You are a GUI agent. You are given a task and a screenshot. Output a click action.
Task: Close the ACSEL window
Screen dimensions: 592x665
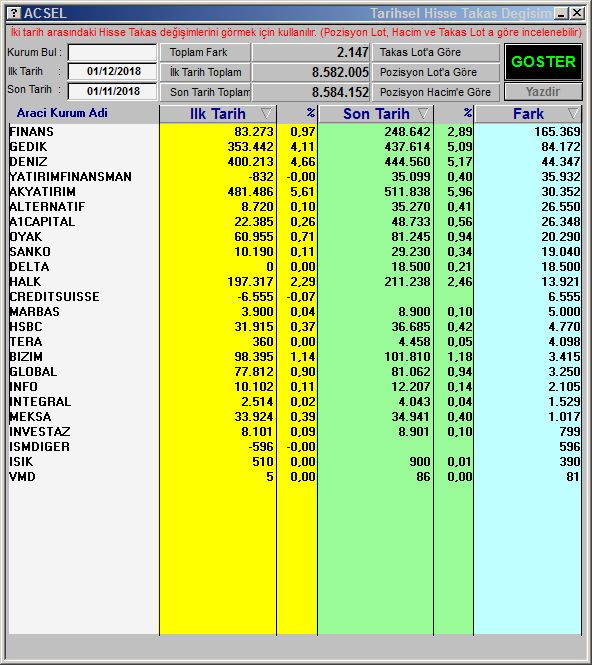coord(576,14)
